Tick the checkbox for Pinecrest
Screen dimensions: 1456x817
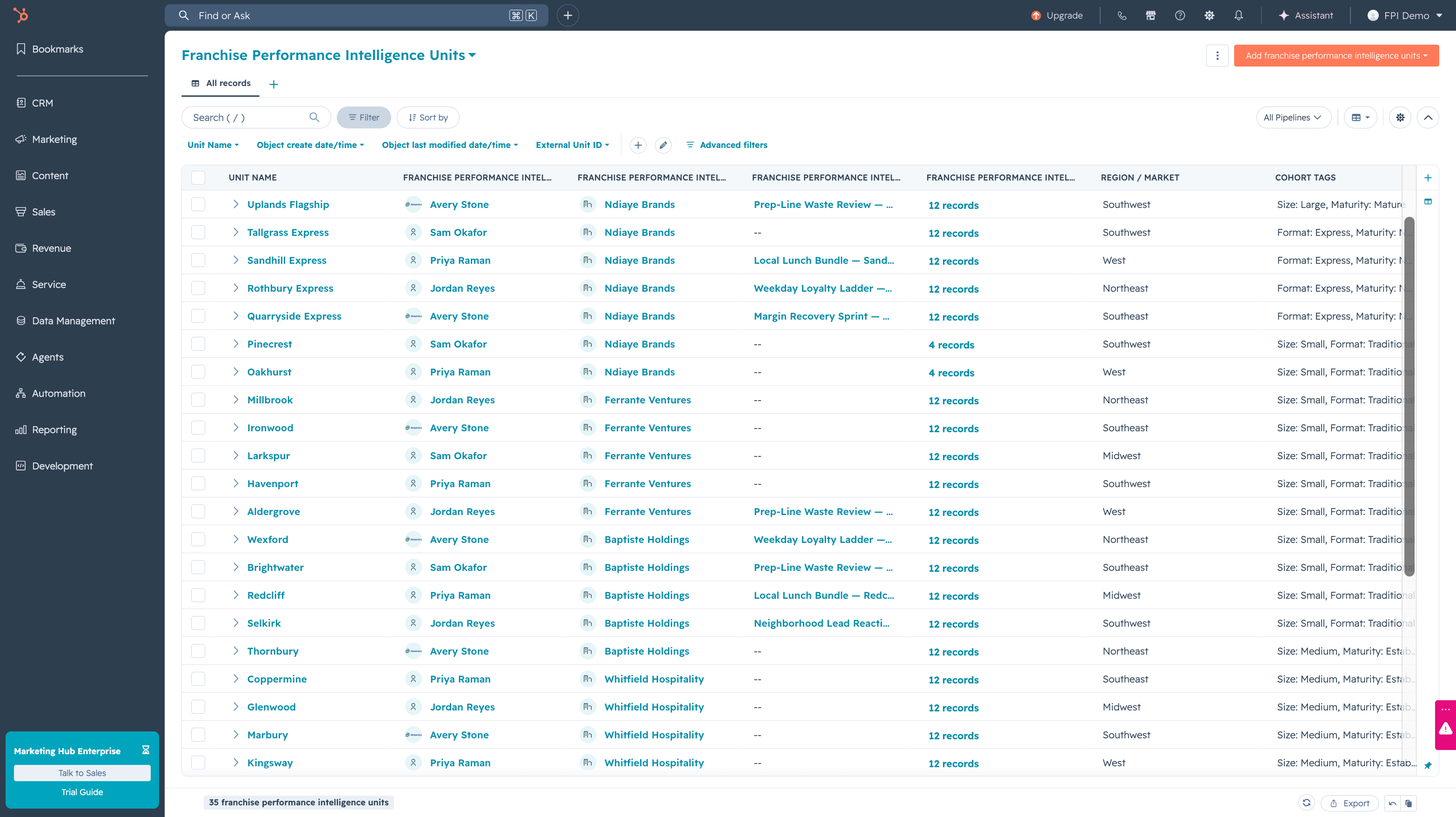tap(198, 344)
